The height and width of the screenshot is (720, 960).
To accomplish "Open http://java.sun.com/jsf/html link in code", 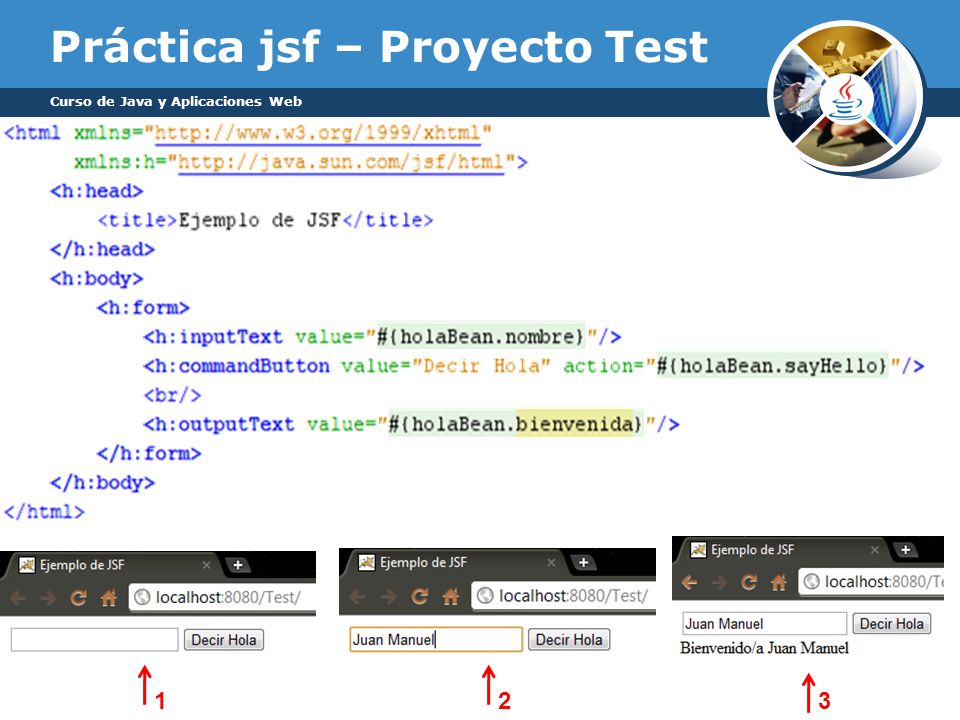I will (341, 162).
